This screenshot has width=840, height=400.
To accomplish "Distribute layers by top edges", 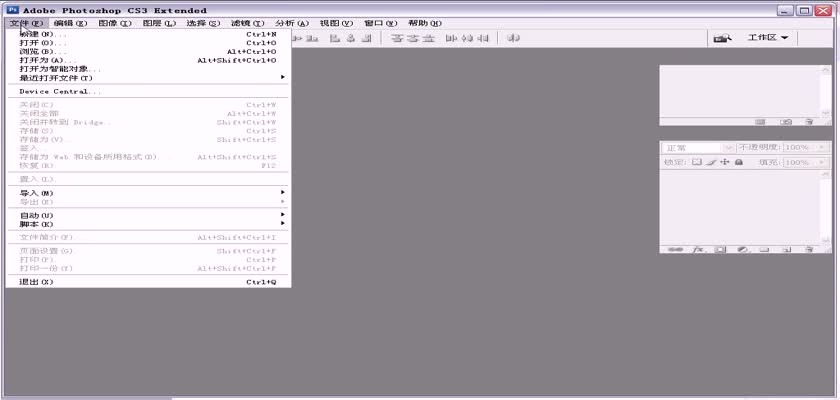I will pos(397,39).
